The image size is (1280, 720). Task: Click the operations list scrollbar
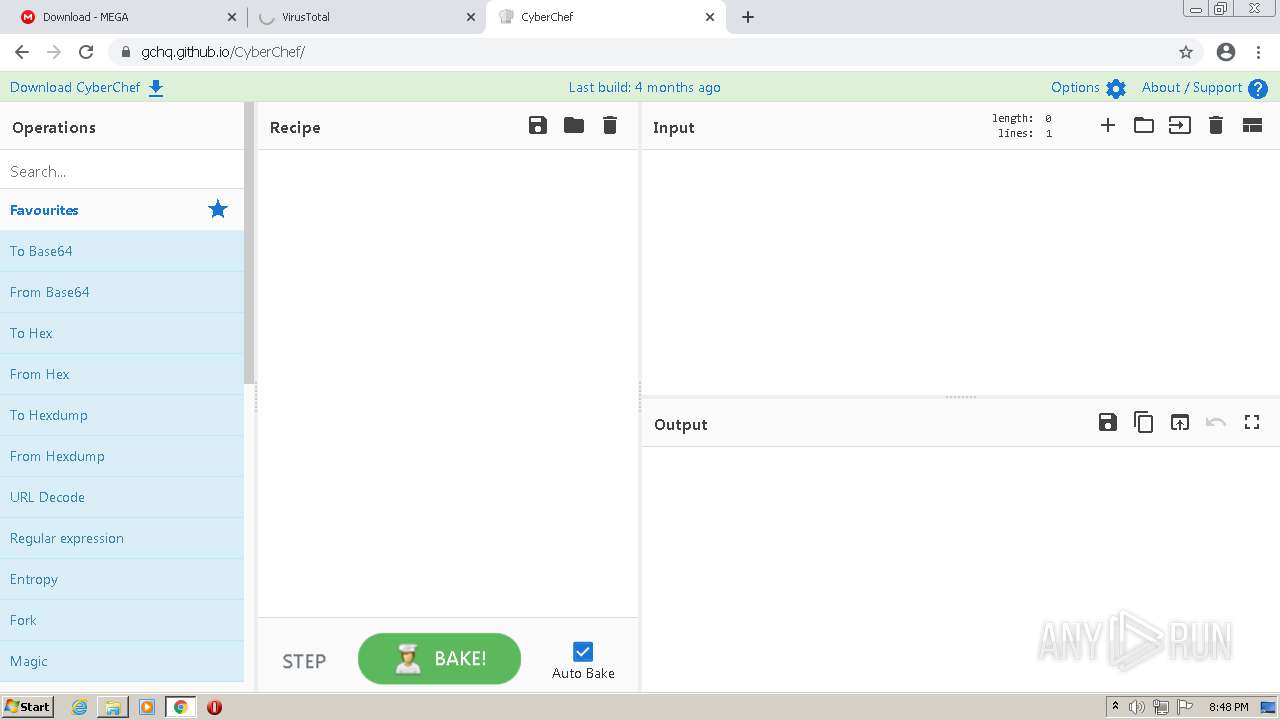point(249,243)
